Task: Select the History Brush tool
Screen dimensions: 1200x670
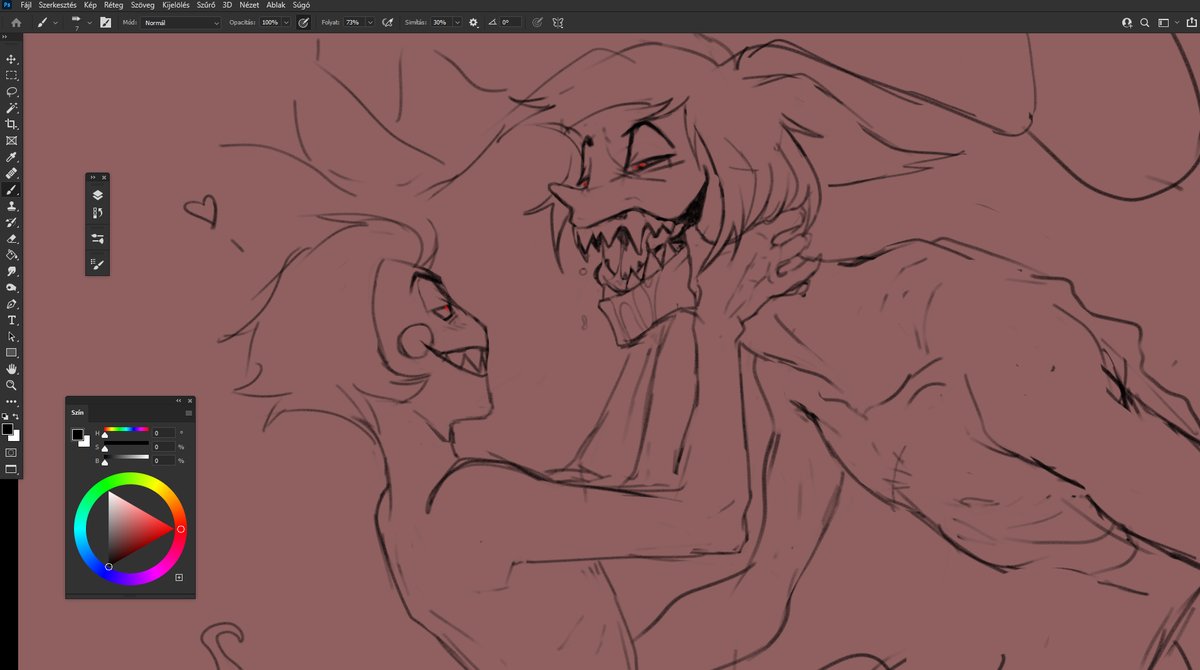Action: click(x=12, y=222)
